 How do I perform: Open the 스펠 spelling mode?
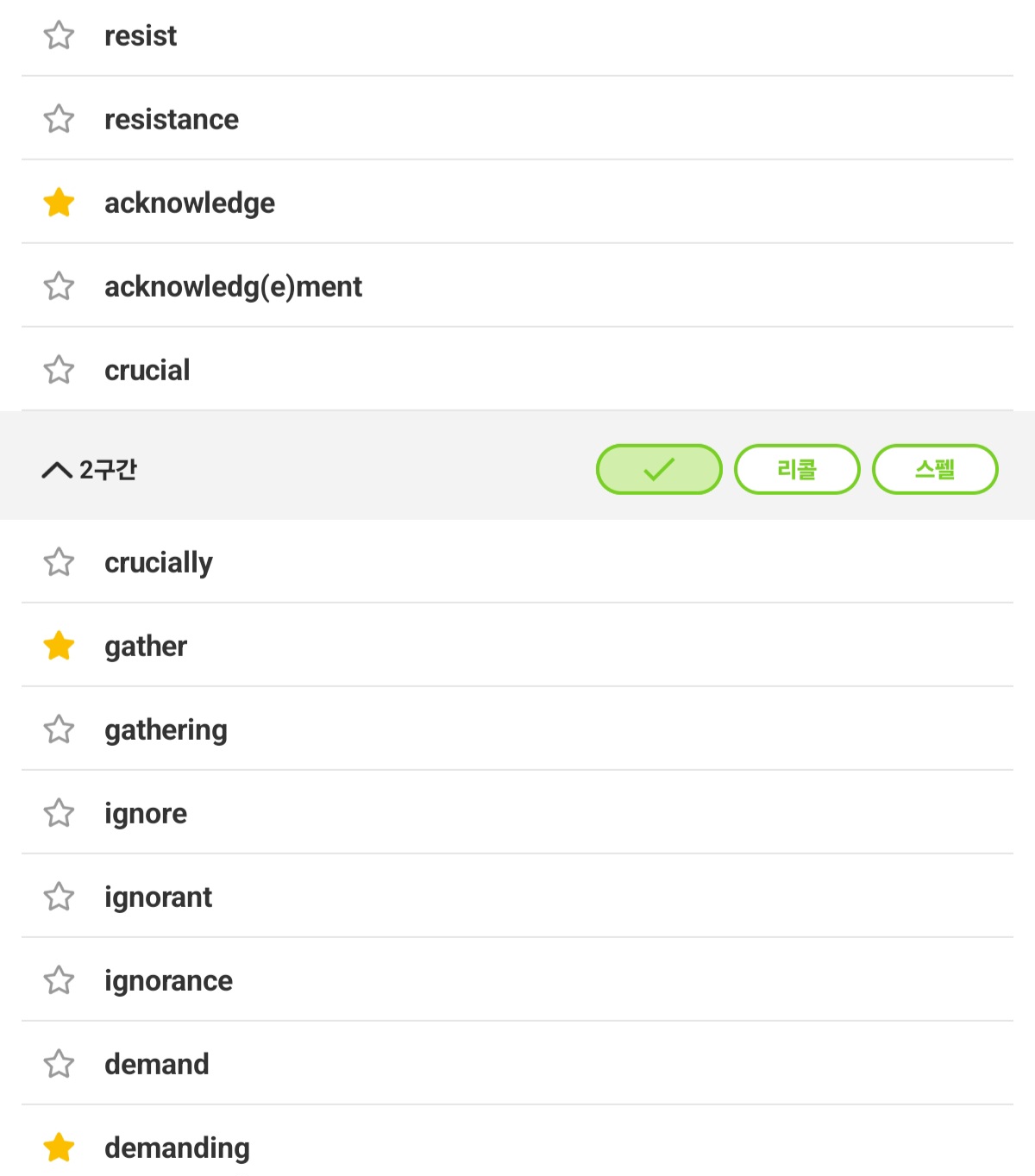coord(935,469)
